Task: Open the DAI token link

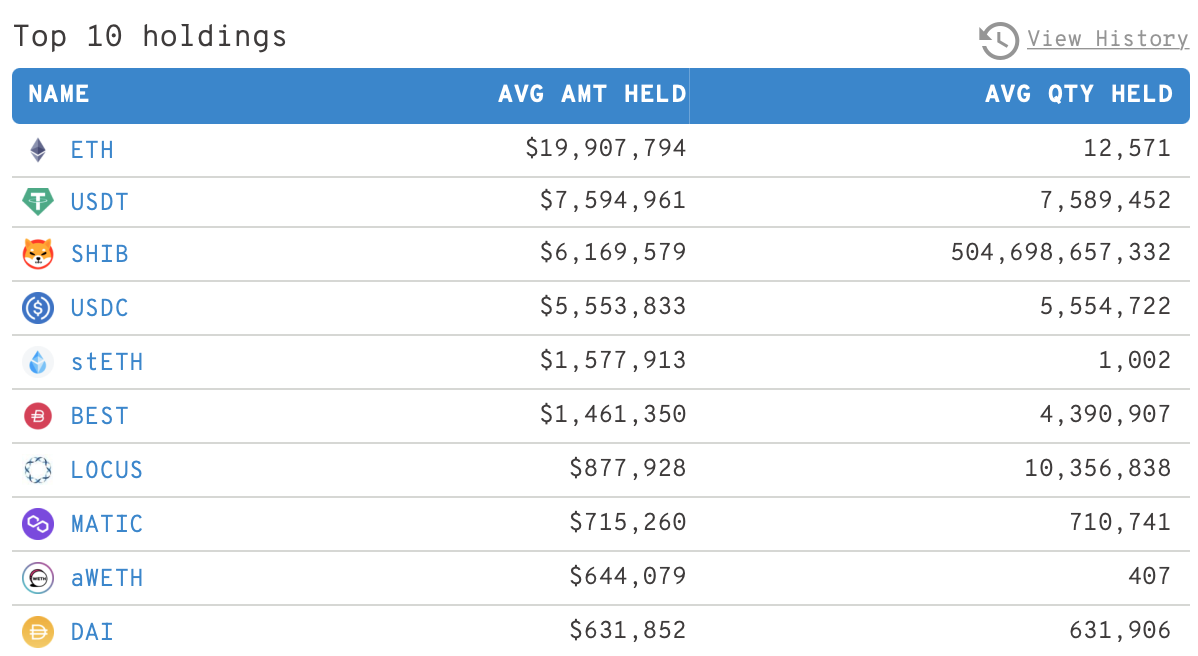Action: pyautogui.click(x=92, y=632)
